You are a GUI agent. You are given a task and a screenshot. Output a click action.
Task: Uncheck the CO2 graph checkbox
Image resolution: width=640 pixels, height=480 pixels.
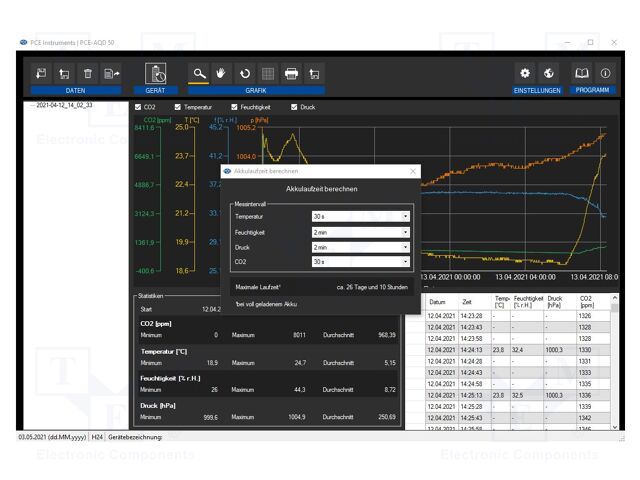click(x=138, y=107)
